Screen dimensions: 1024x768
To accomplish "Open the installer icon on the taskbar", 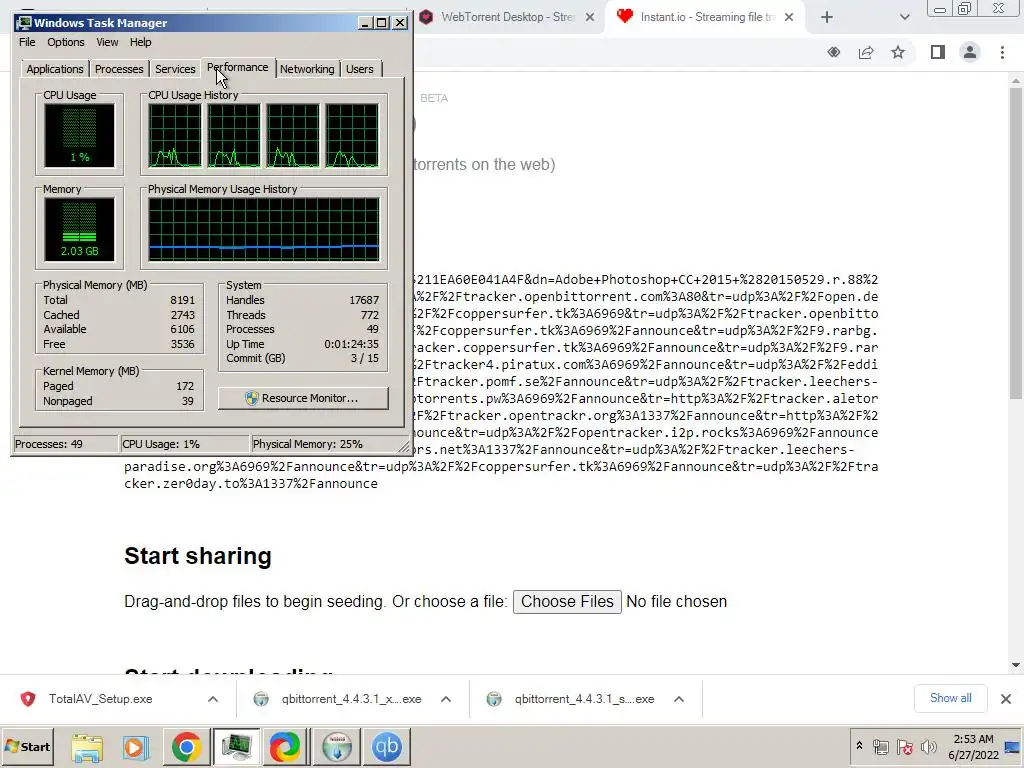I will [x=337, y=747].
